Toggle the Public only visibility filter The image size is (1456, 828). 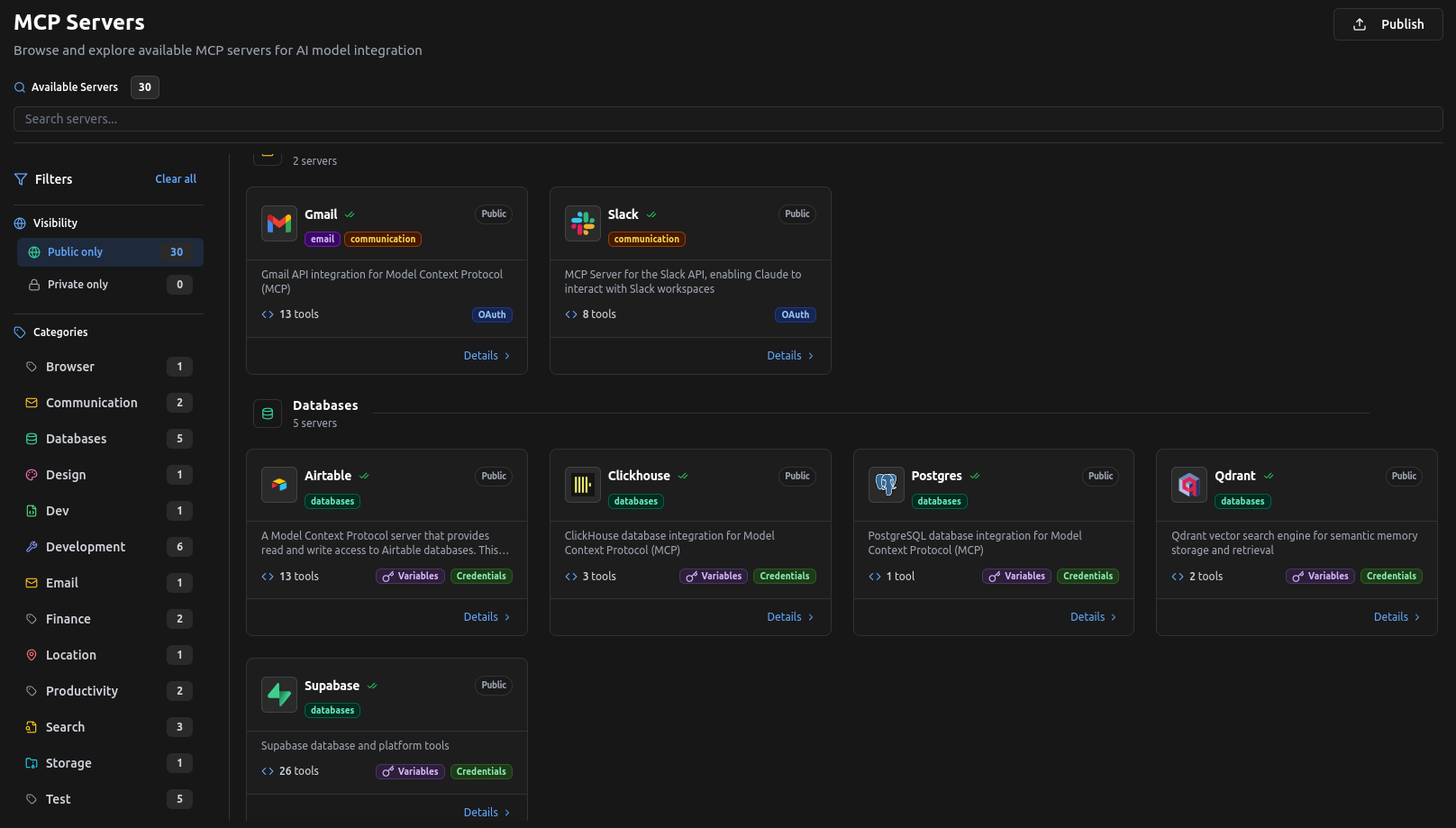[110, 252]
